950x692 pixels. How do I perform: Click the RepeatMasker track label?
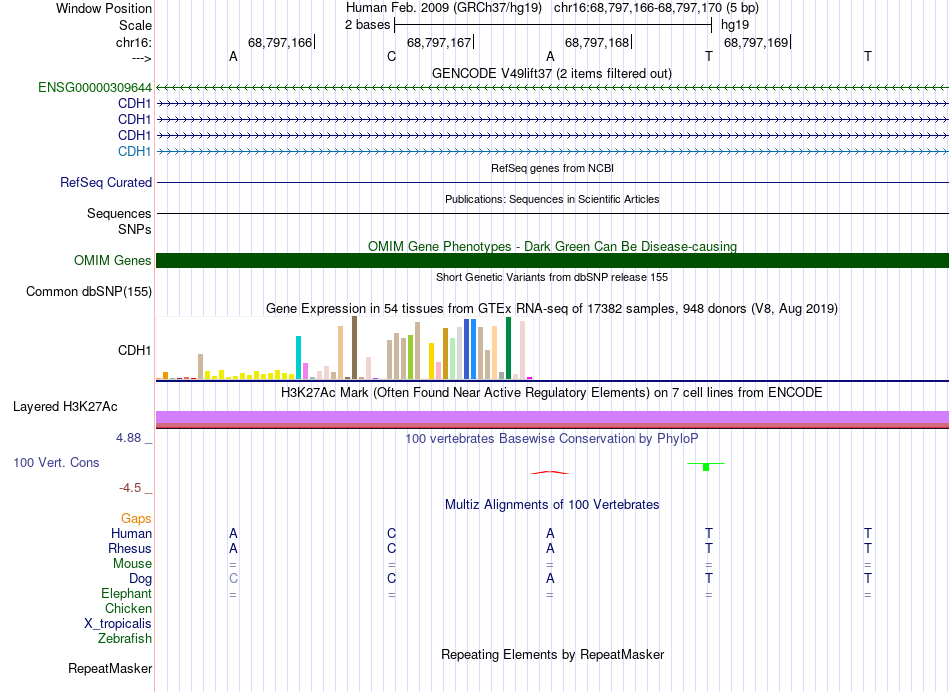(x=110, y=668)
